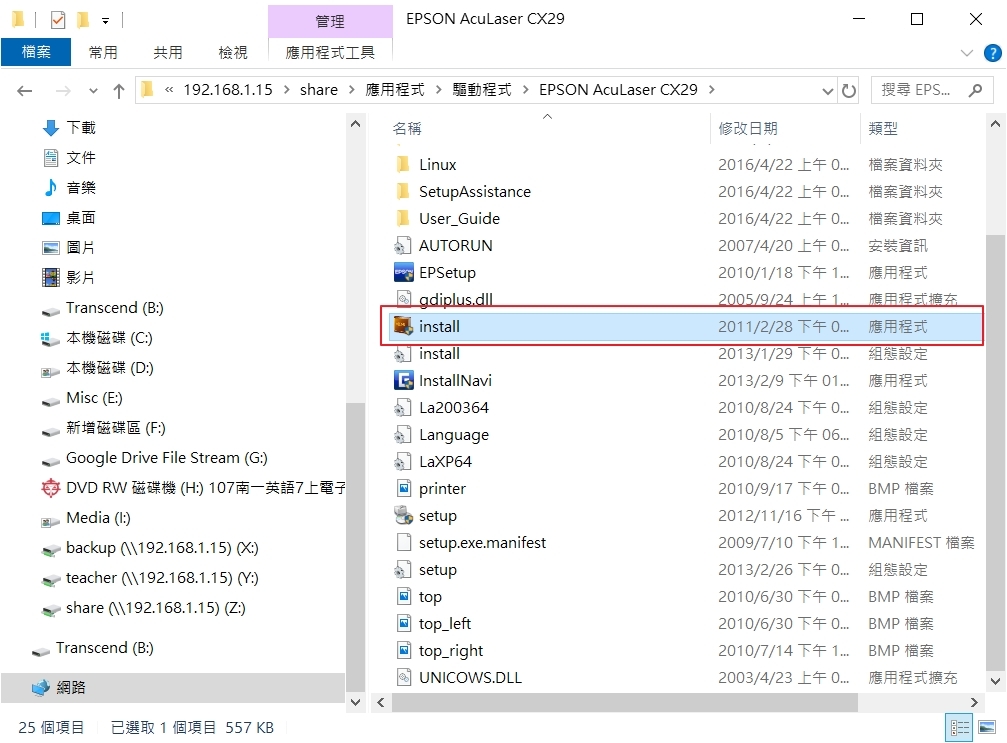
Task: Sort by the 名稱 name column header
Action: [547, 128]
